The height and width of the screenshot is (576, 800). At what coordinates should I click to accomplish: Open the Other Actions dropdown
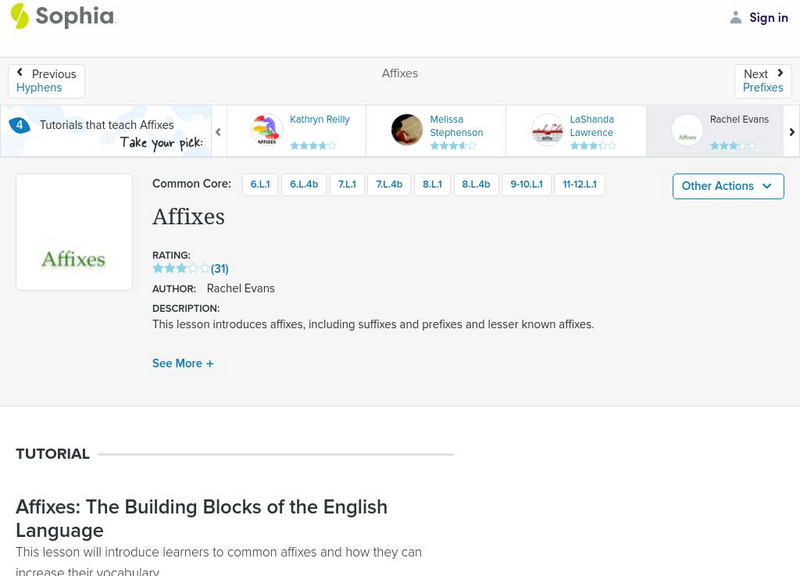[x=727, y=186]
